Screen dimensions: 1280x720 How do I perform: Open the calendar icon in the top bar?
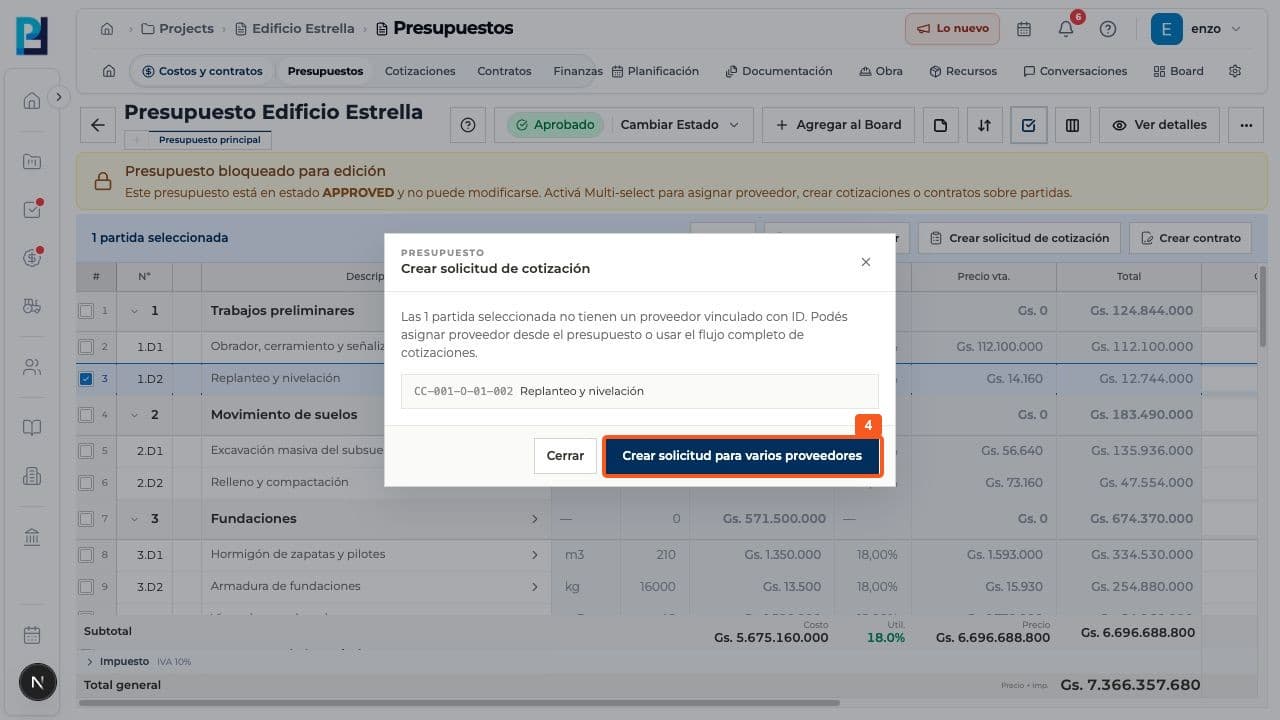click(1024, 29)
